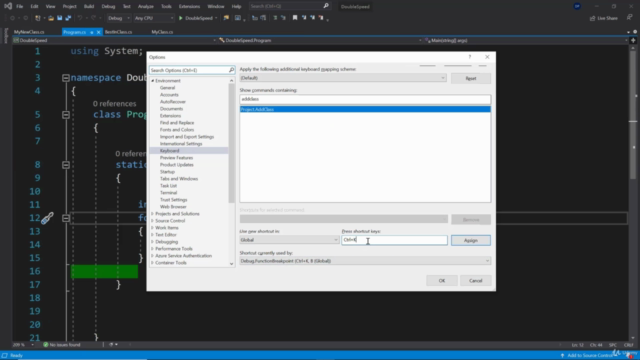
Task: Expand the Debugging options node
Action: pos(153,242)
